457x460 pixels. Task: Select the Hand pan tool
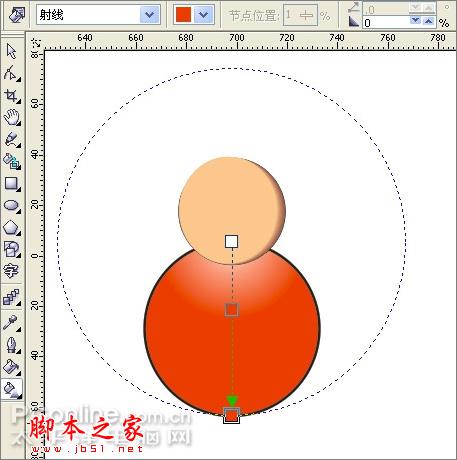[x=11, y=117]
